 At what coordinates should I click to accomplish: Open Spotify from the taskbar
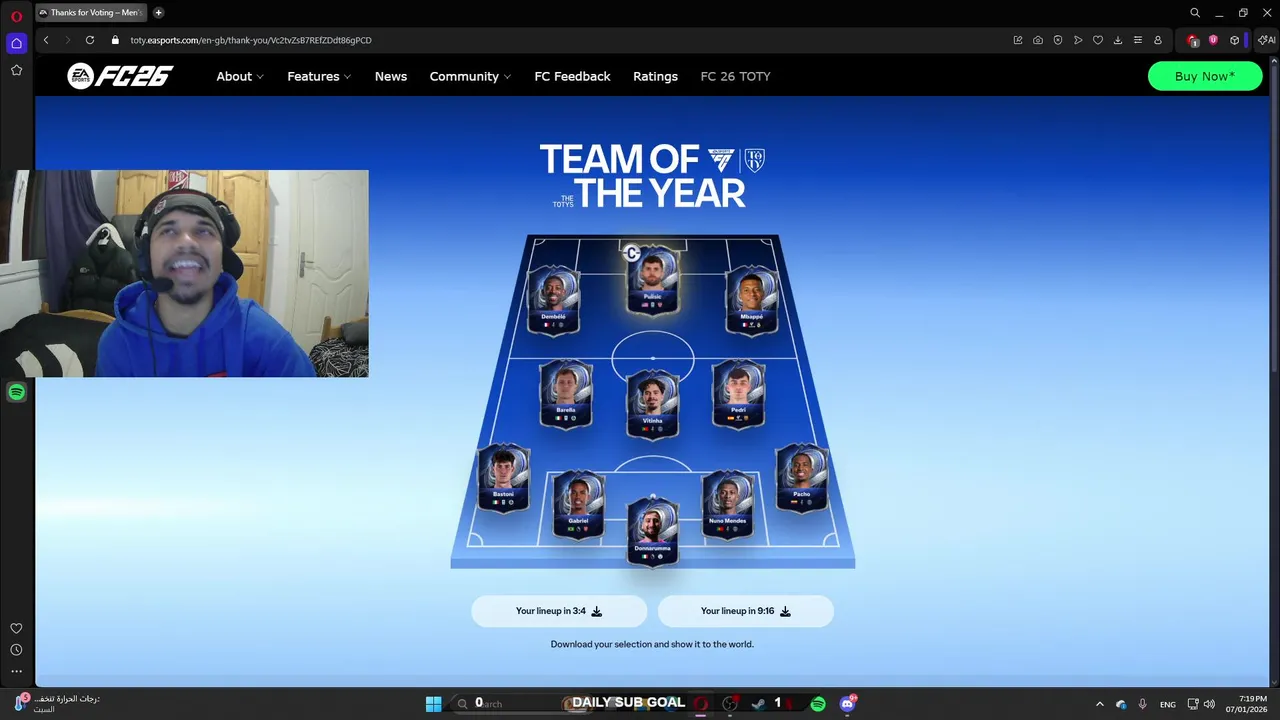(818, 704)
